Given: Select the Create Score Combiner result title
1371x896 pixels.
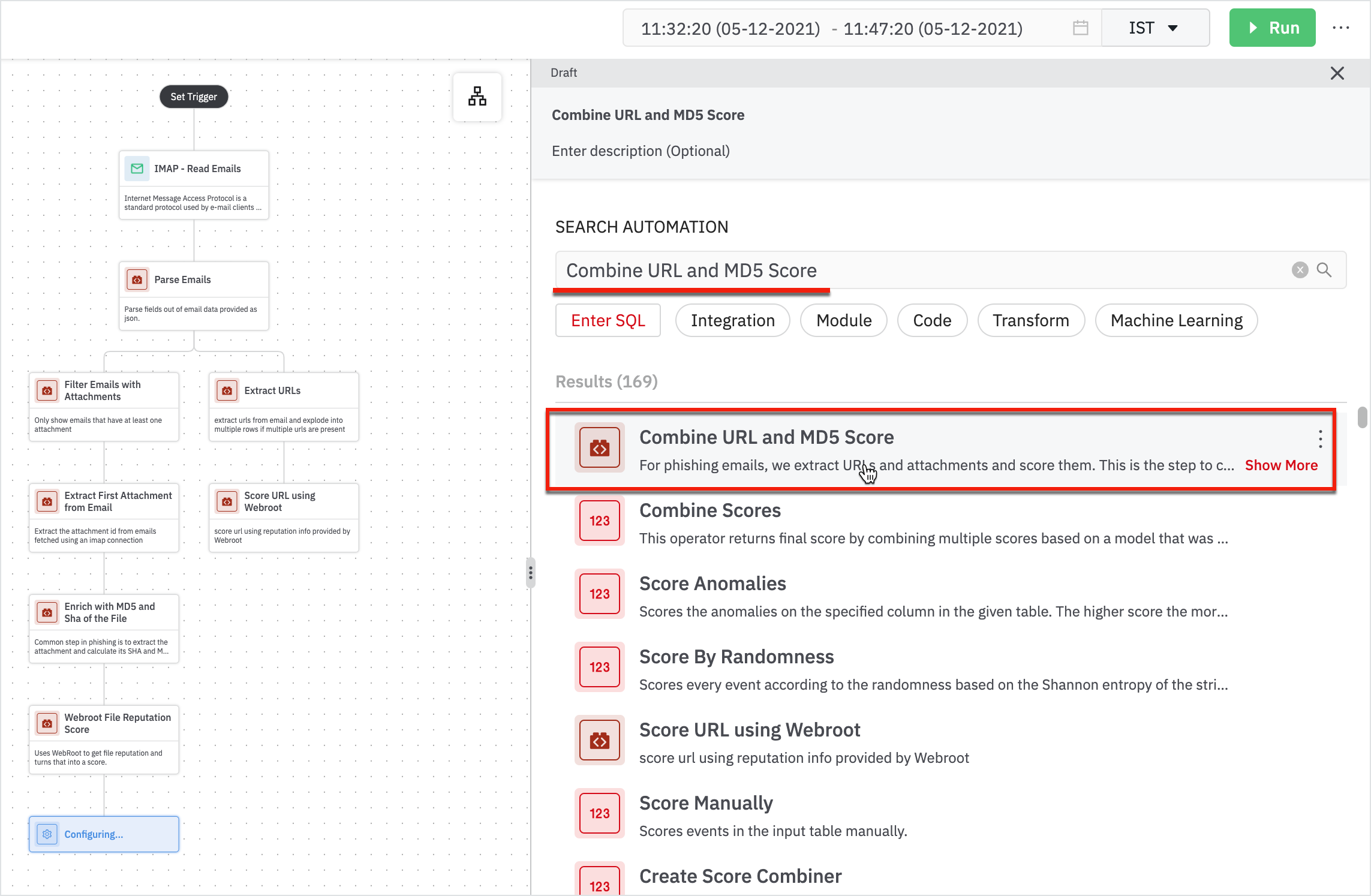Looking at the screenshot, I should point(741,876).
